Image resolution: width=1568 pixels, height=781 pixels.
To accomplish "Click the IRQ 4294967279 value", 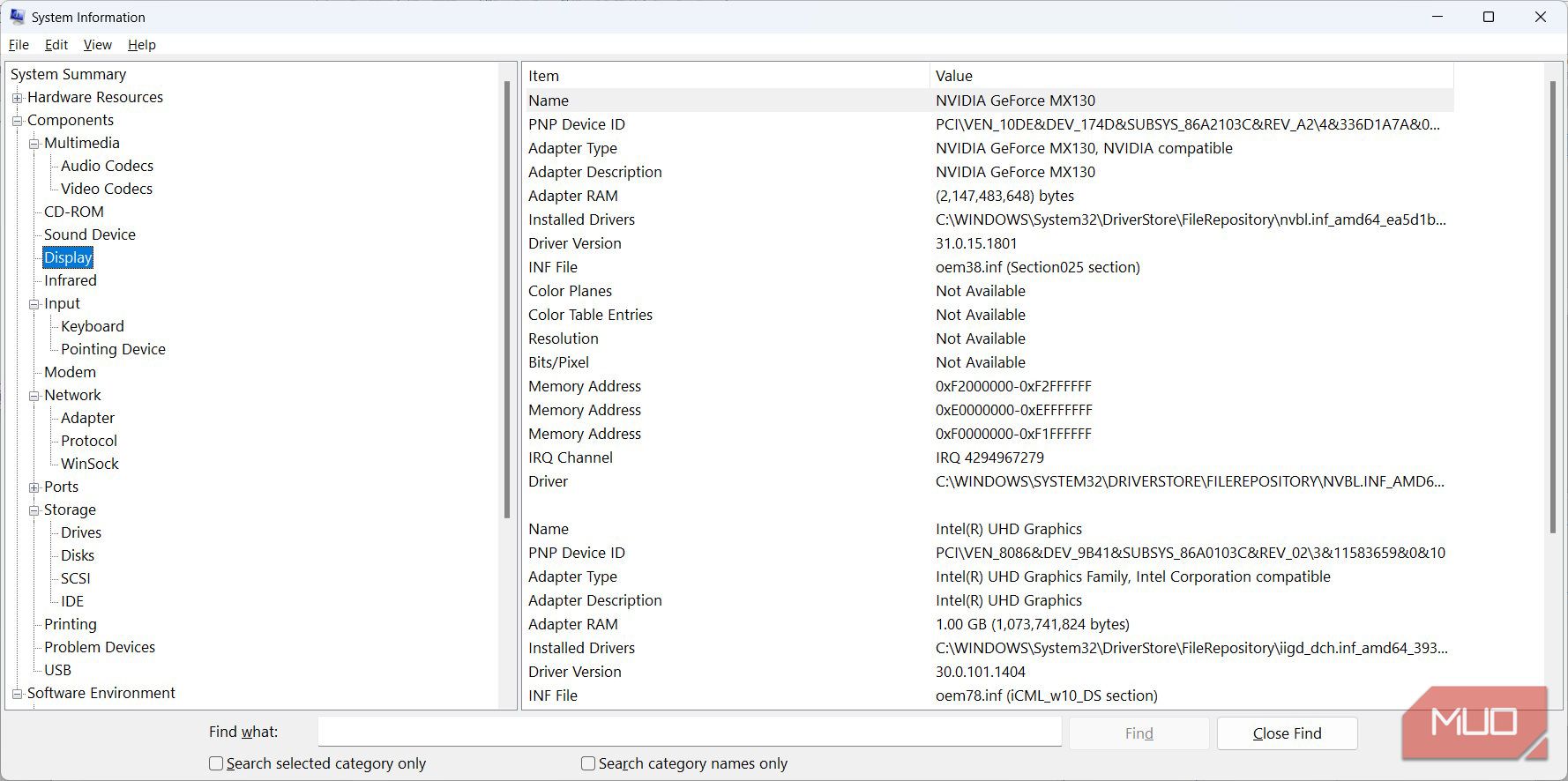I will point(989,457).
